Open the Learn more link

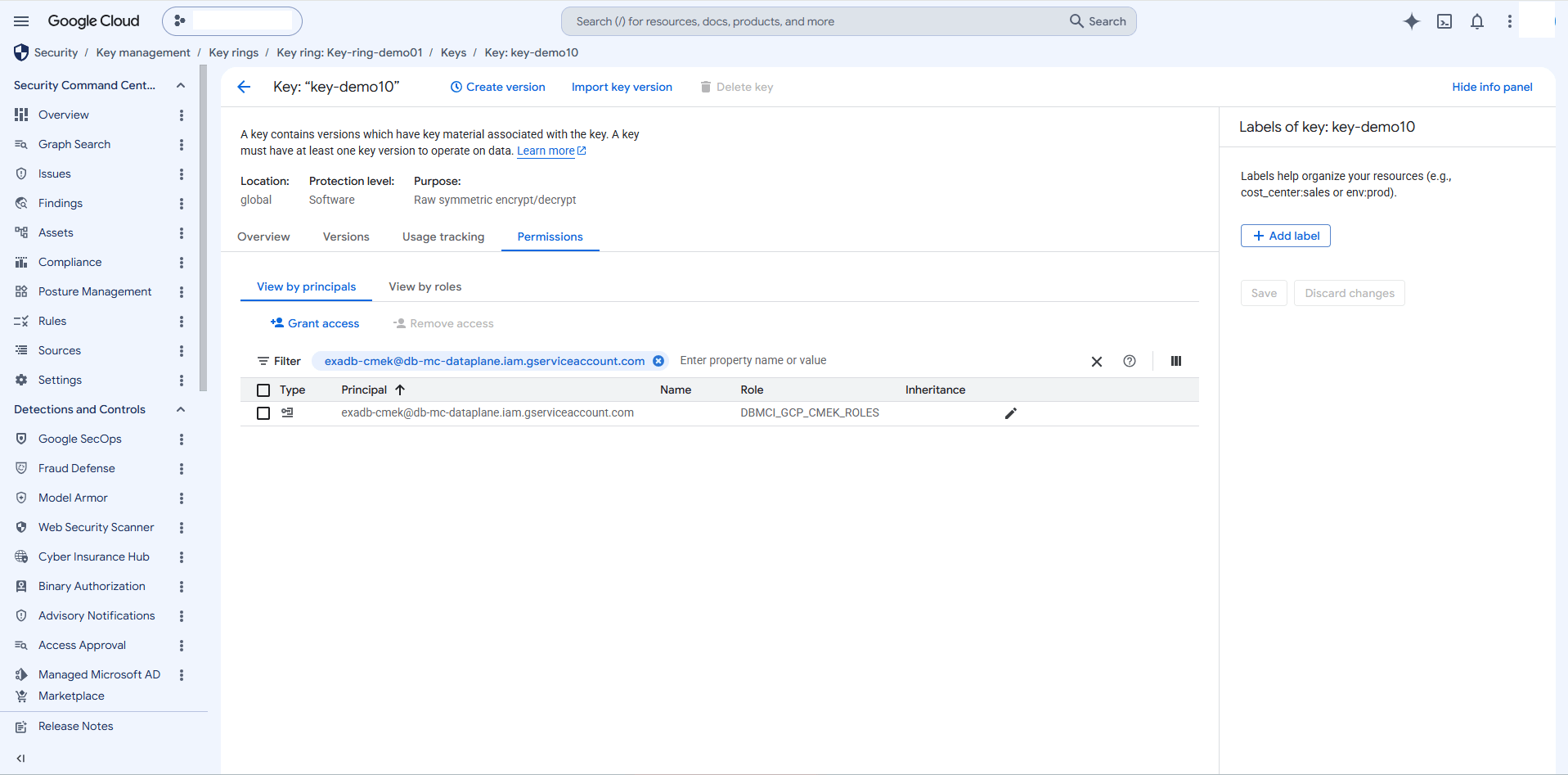tap(551, 151)
